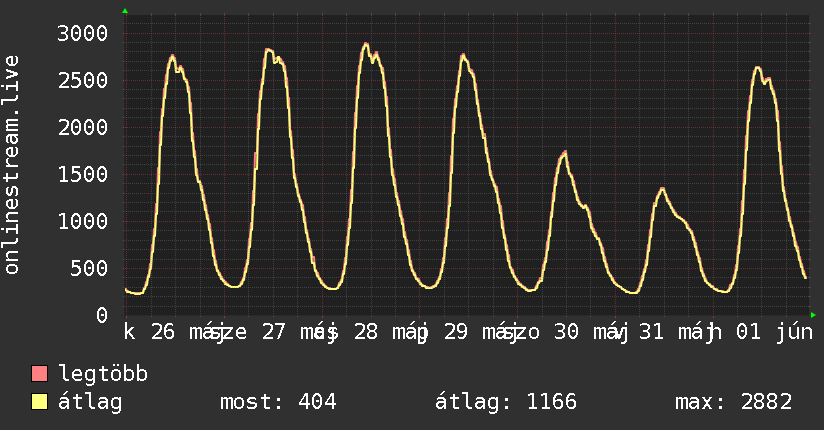Click the yellow átlag legend swatch
Screen dimensions: 824x430
pyautogui.click(x=39, y=401)
